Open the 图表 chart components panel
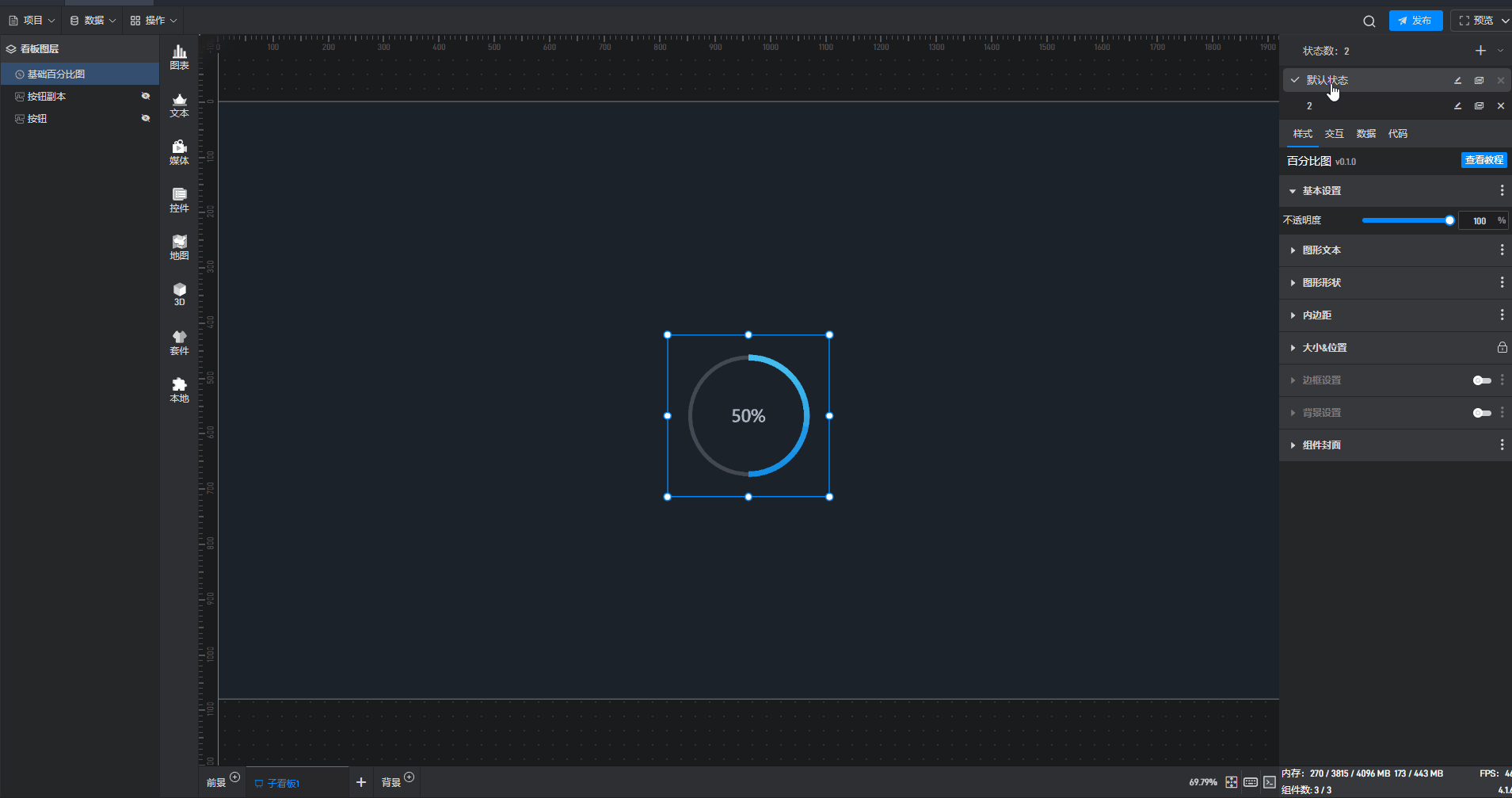 180,57
